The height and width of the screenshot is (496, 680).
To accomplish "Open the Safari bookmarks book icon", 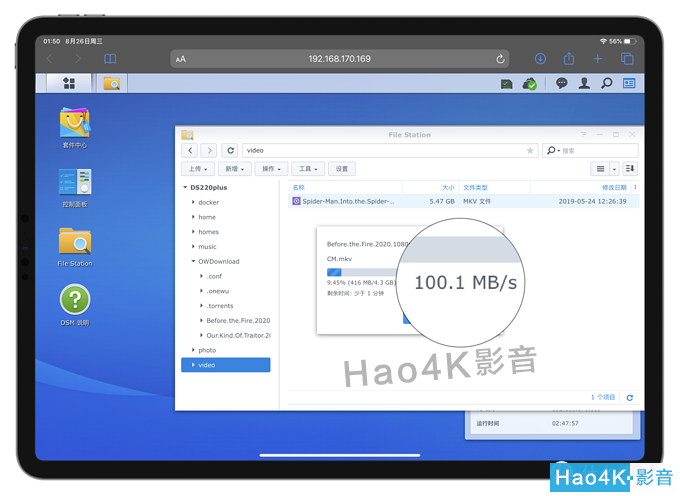I will pos(110,59).
